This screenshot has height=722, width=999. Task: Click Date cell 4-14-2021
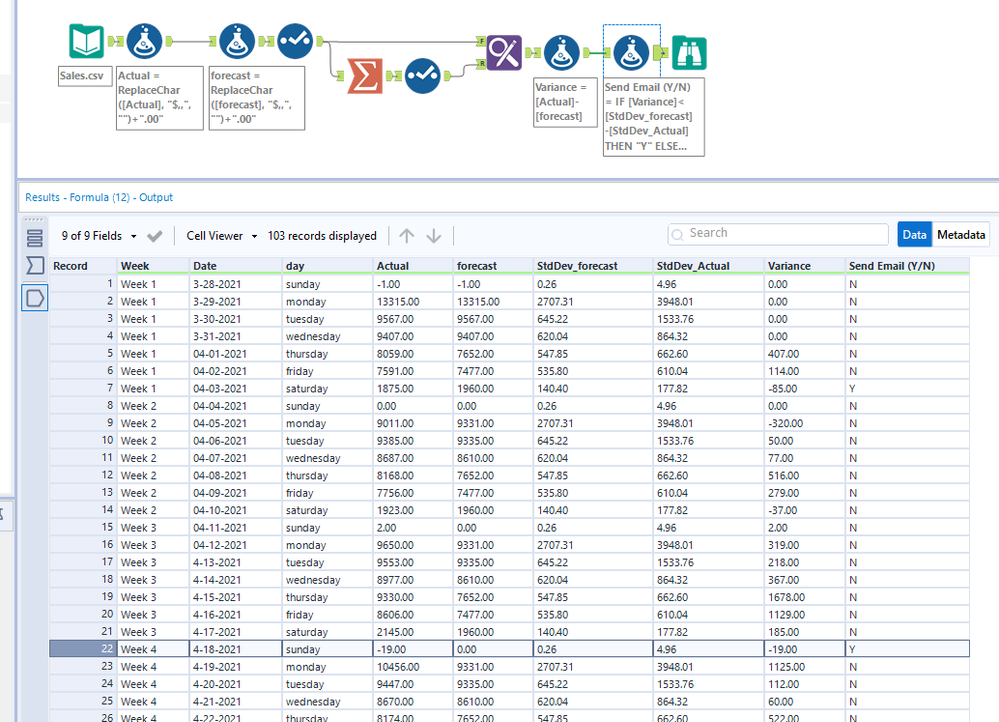(236, 580)
